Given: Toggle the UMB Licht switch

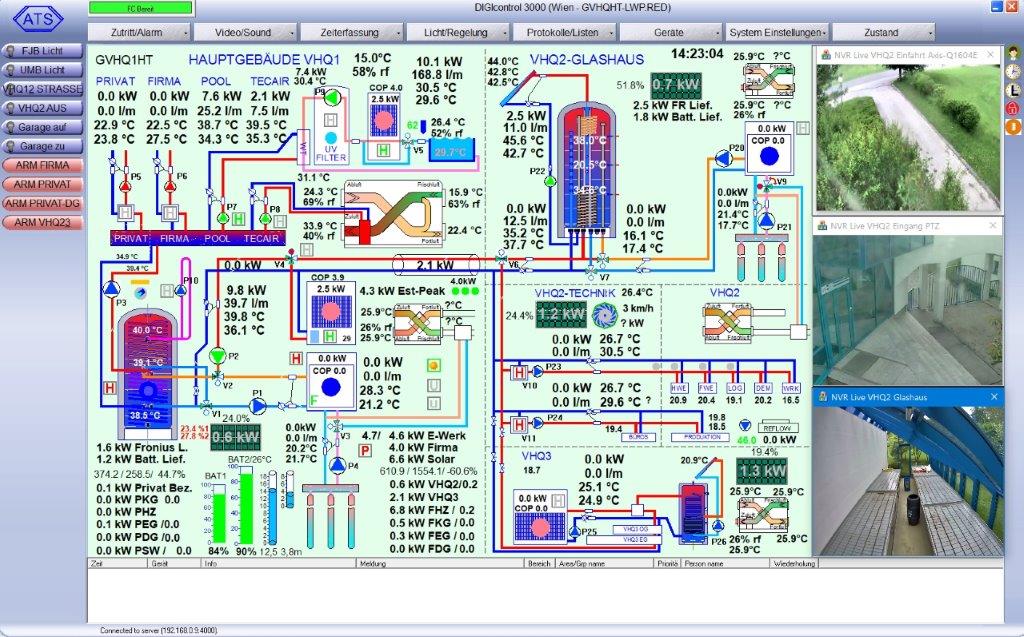Looking at the screenshot, I should (41, 70).
